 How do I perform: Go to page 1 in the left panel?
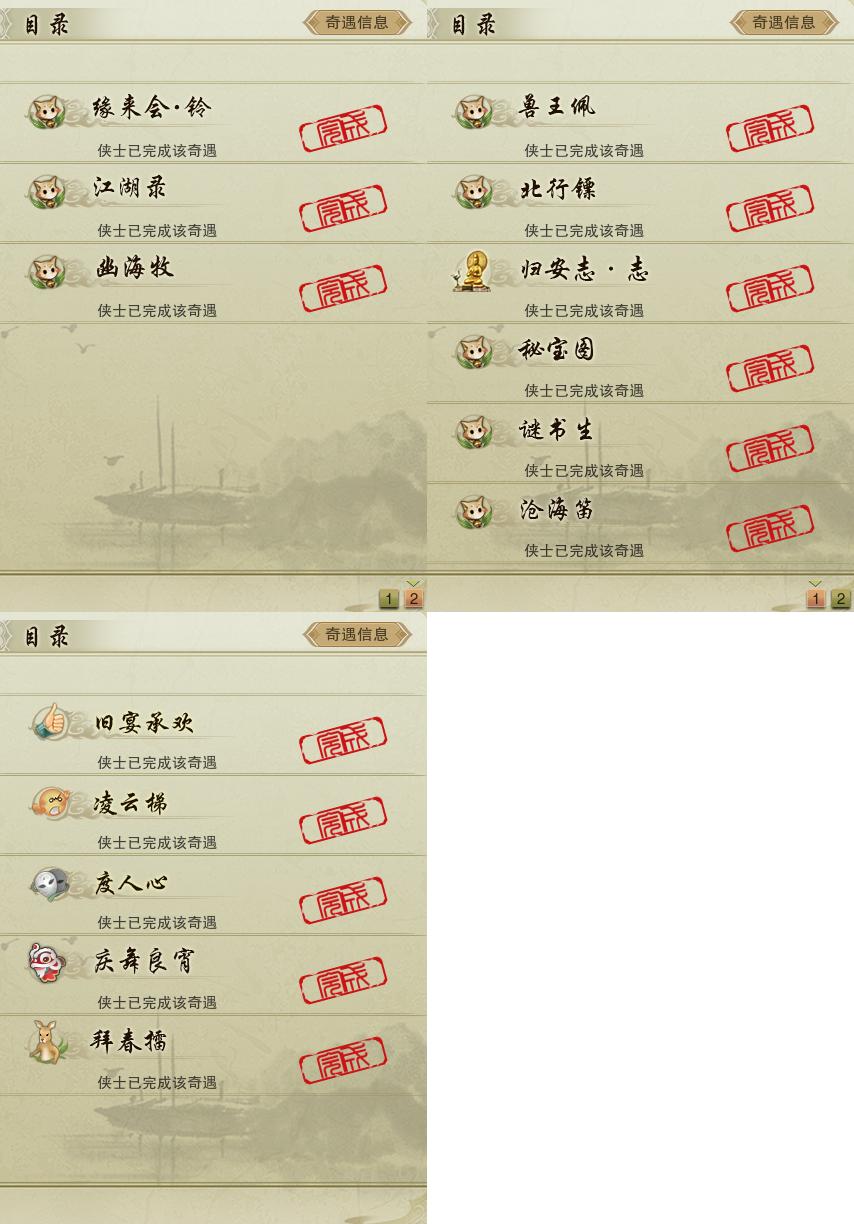[x=389, y=599]
